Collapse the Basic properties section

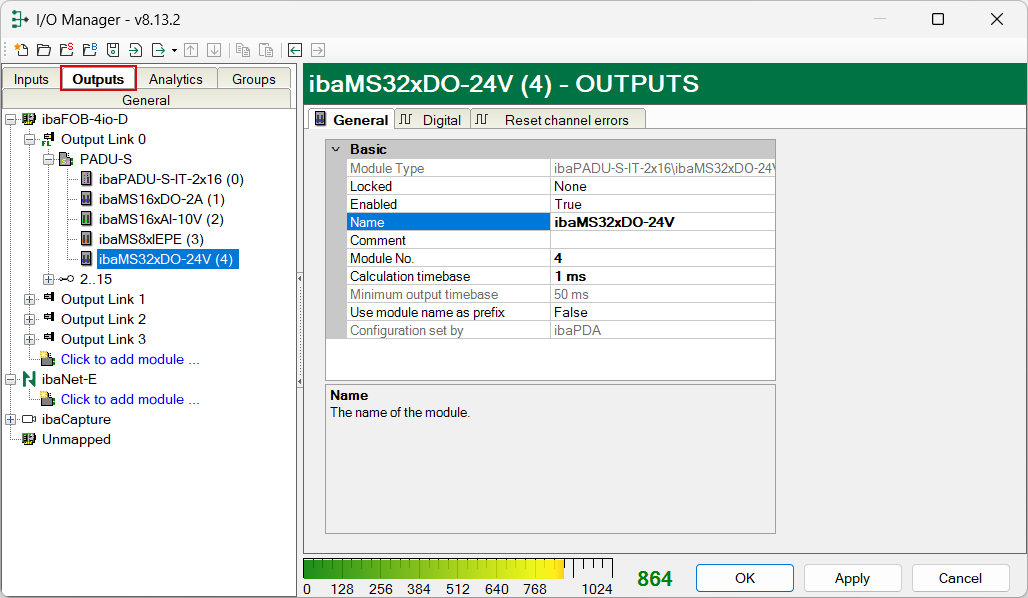point(336,149)
